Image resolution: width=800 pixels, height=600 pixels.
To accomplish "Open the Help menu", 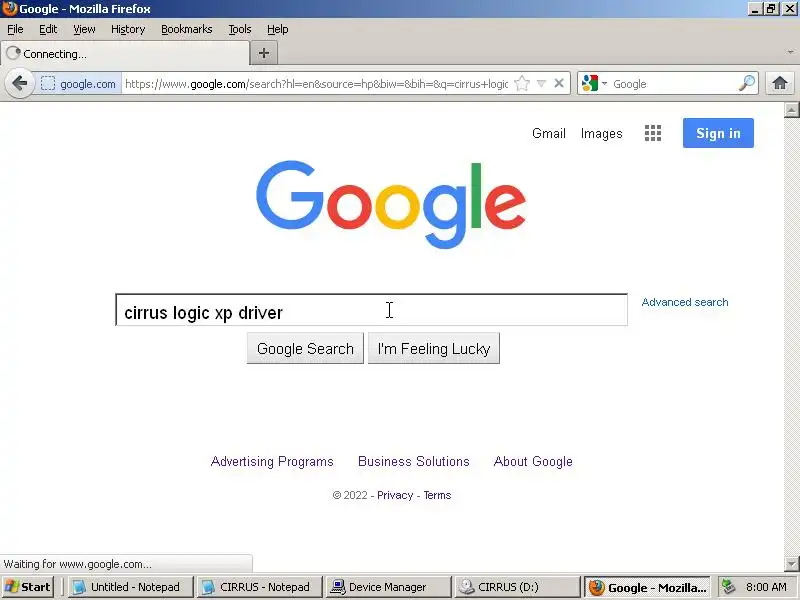I will [x=278, y=30].
